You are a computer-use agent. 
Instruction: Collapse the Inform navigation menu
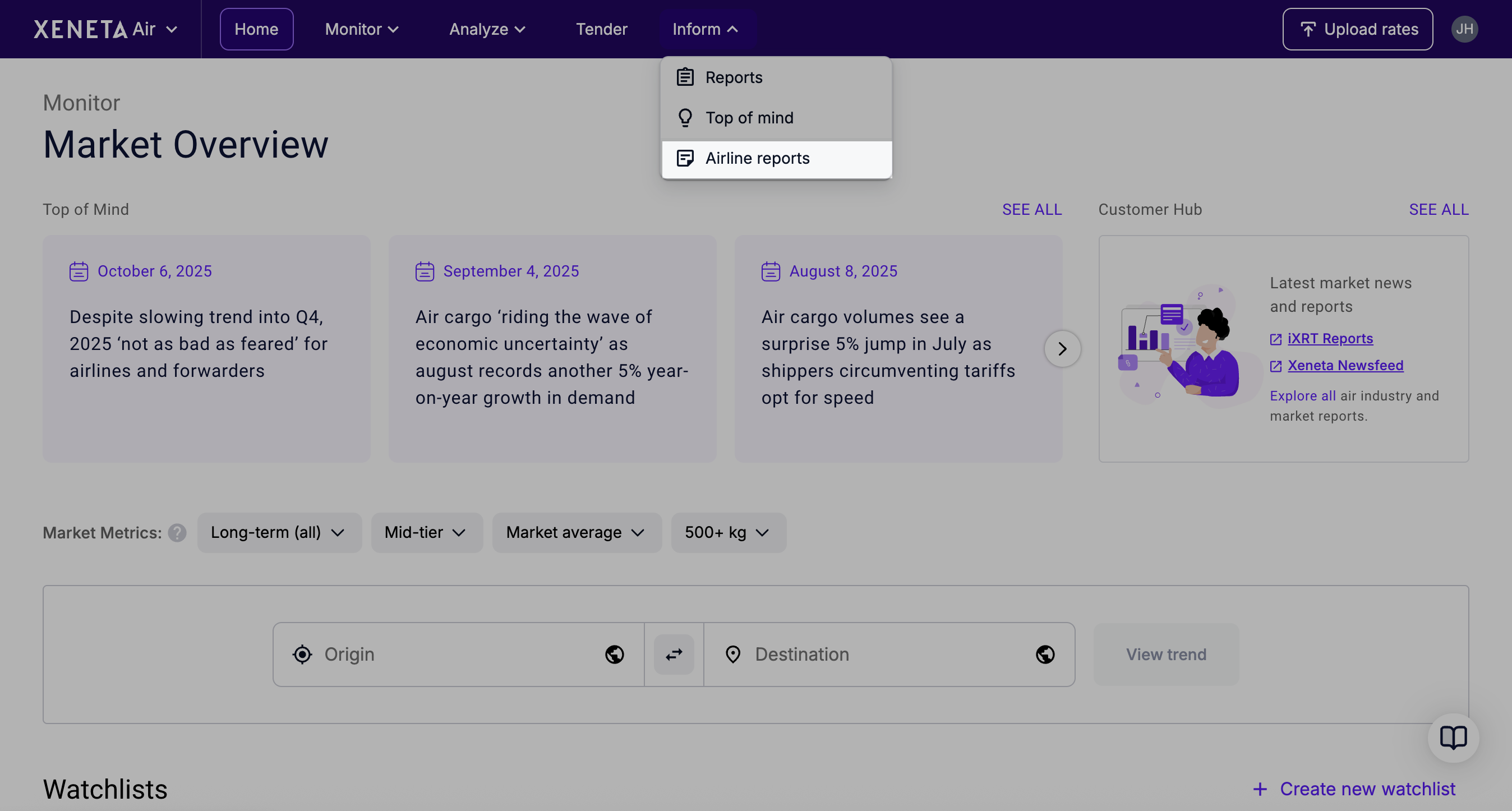(x=706, y=29)
